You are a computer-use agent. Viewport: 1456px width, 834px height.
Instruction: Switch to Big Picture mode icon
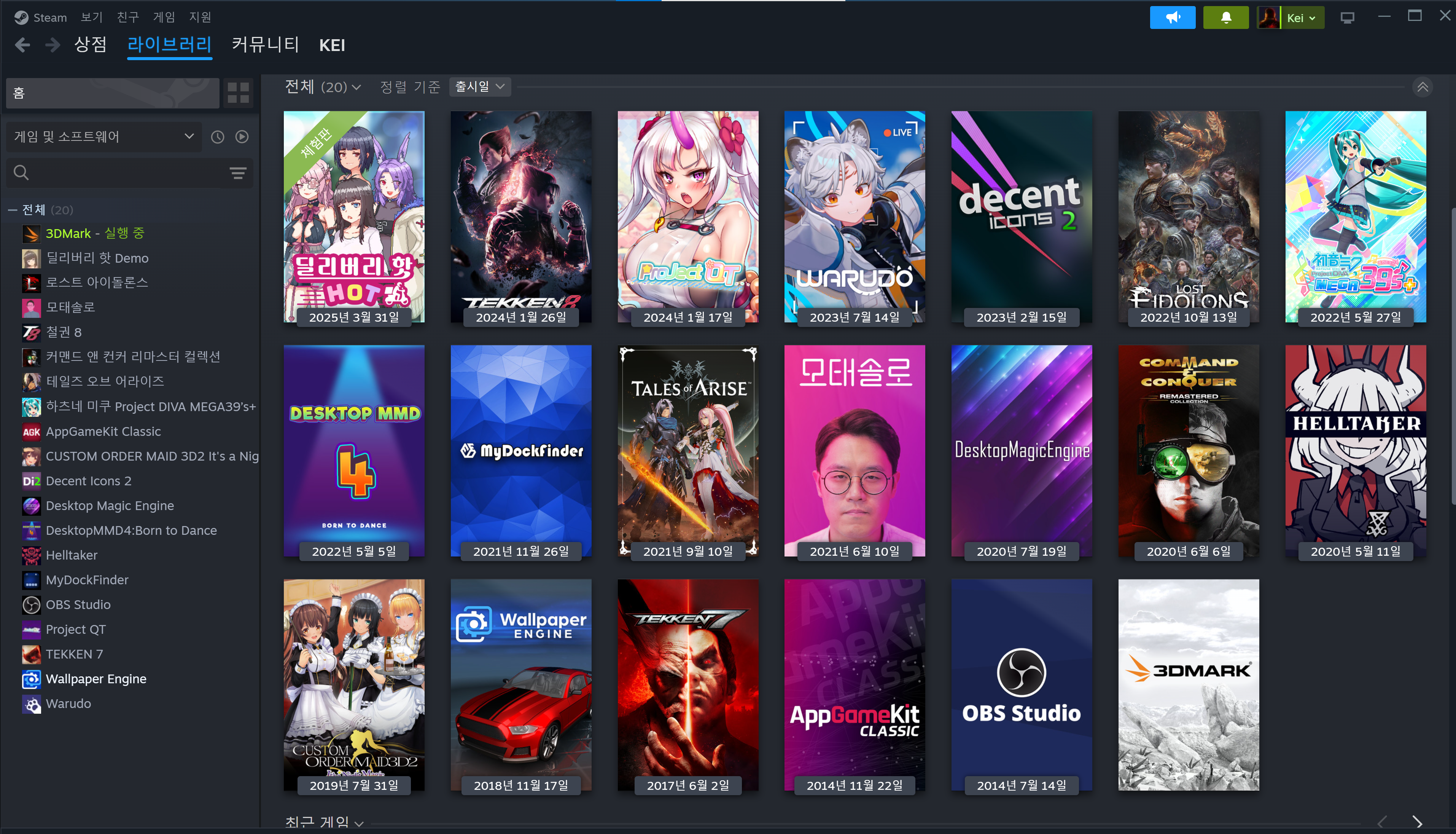click(1347, 18)
